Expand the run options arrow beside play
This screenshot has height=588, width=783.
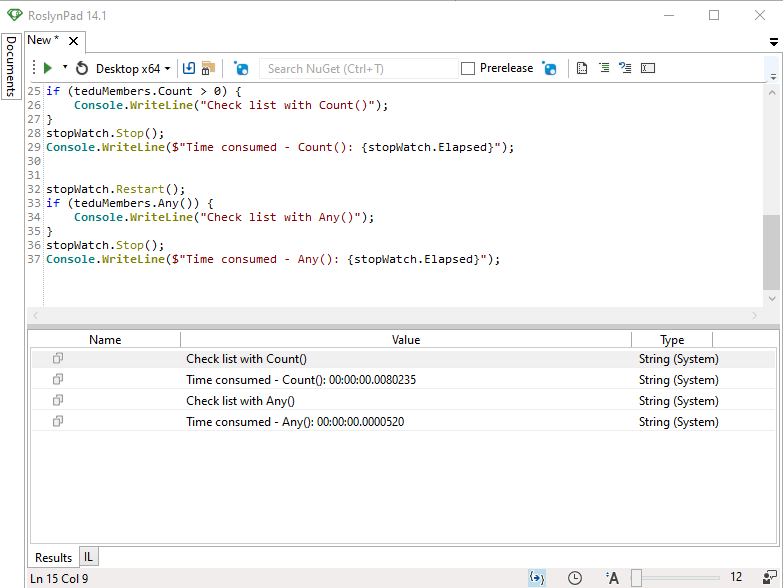[65, 68]
